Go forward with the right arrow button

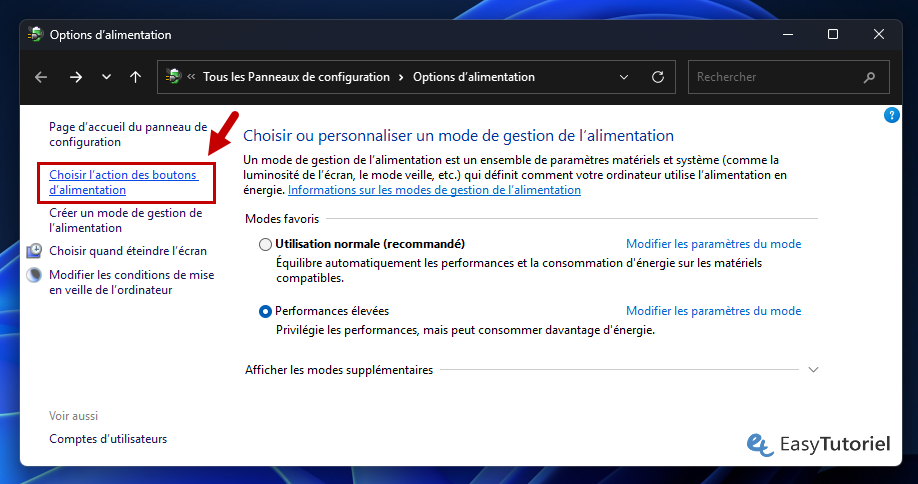click(x=76, y=77)
